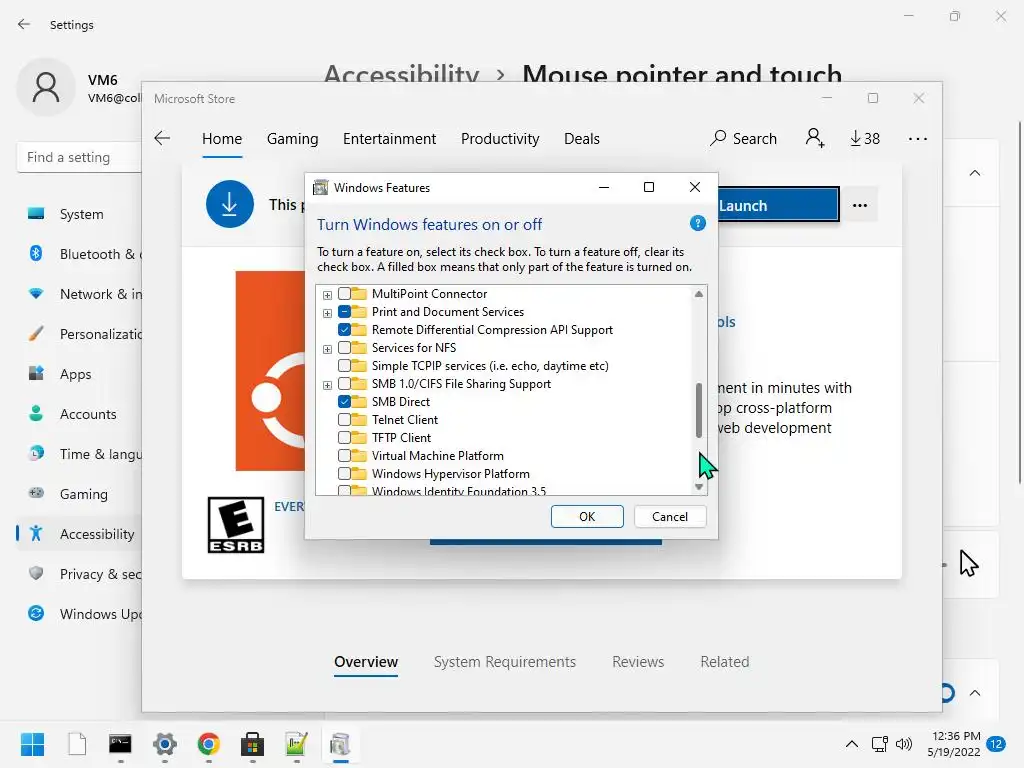Check the Windows Hypervisor Platform checkbox

(x=344, y=473)
